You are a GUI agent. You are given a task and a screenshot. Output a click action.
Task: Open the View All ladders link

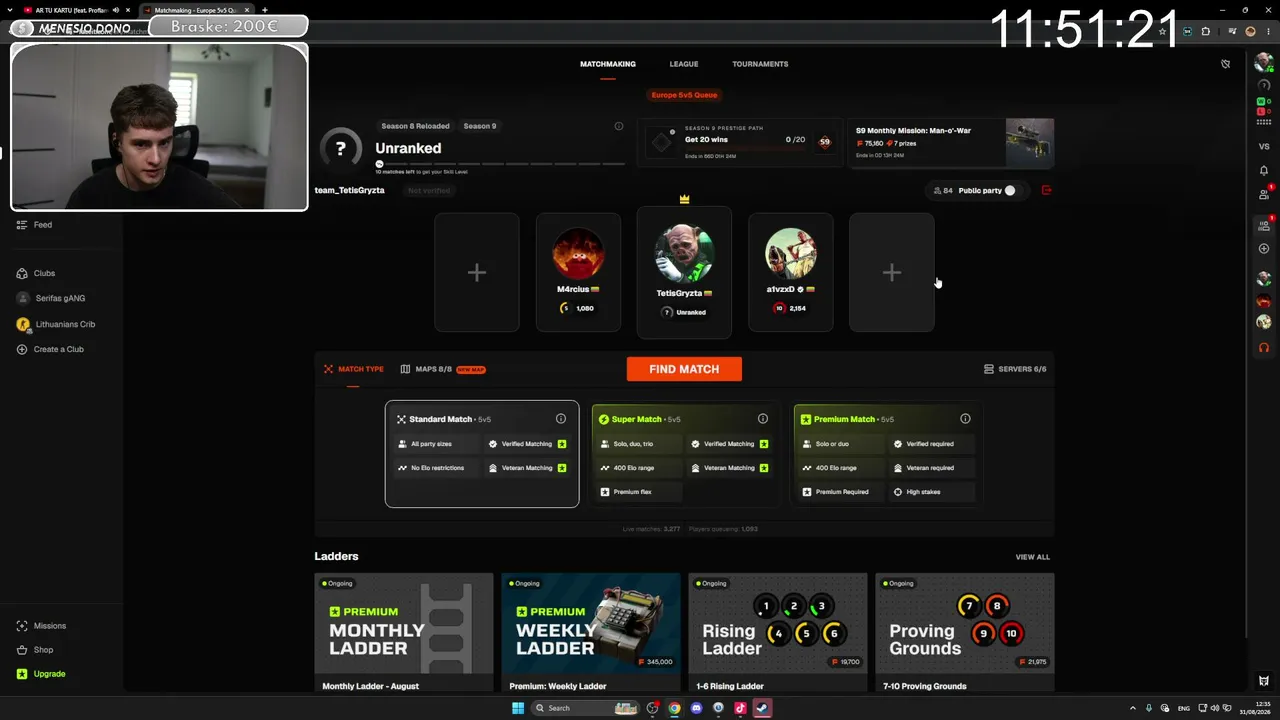pos(1033,557)
